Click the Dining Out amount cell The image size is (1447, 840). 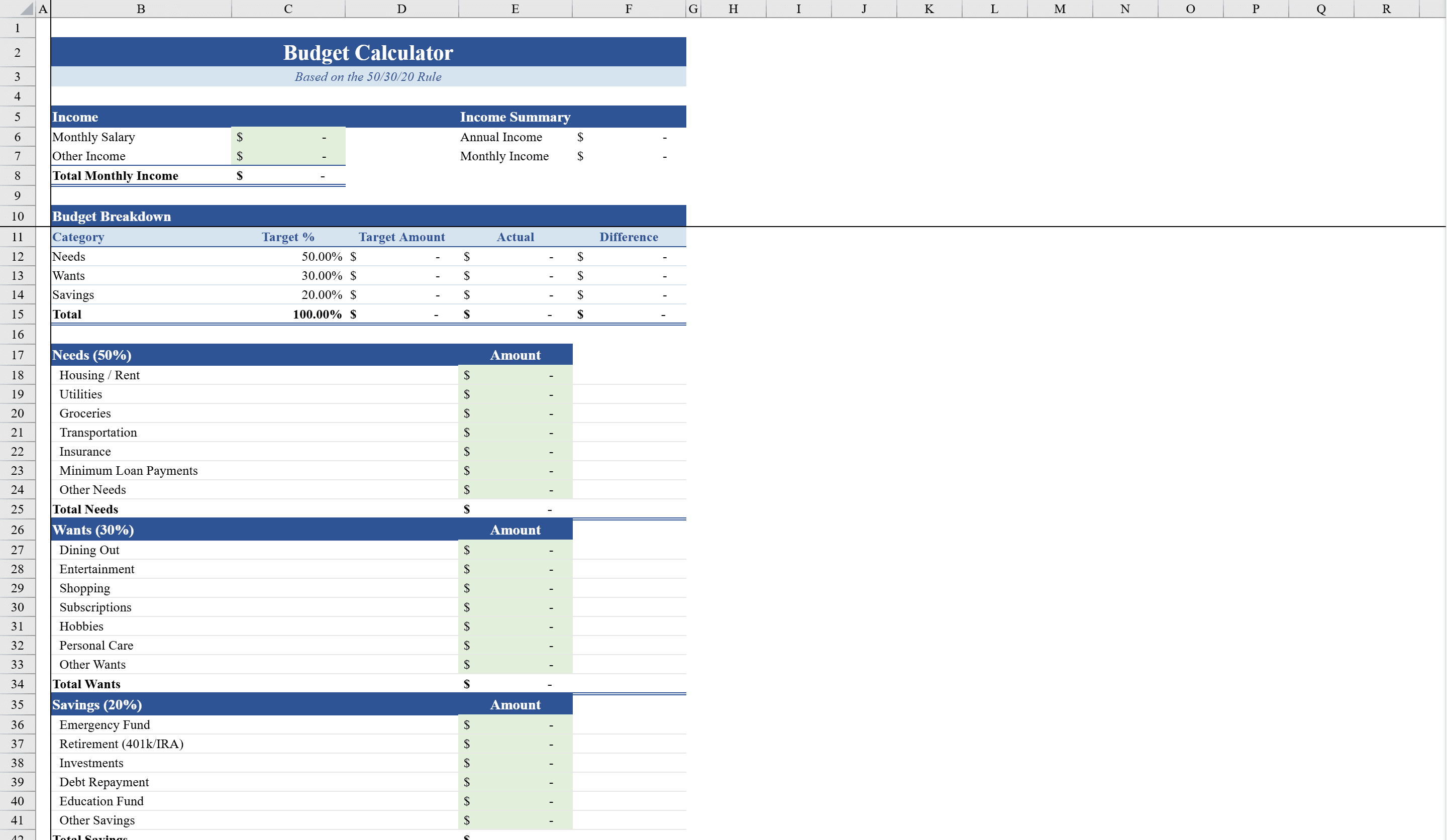[514, 550]
